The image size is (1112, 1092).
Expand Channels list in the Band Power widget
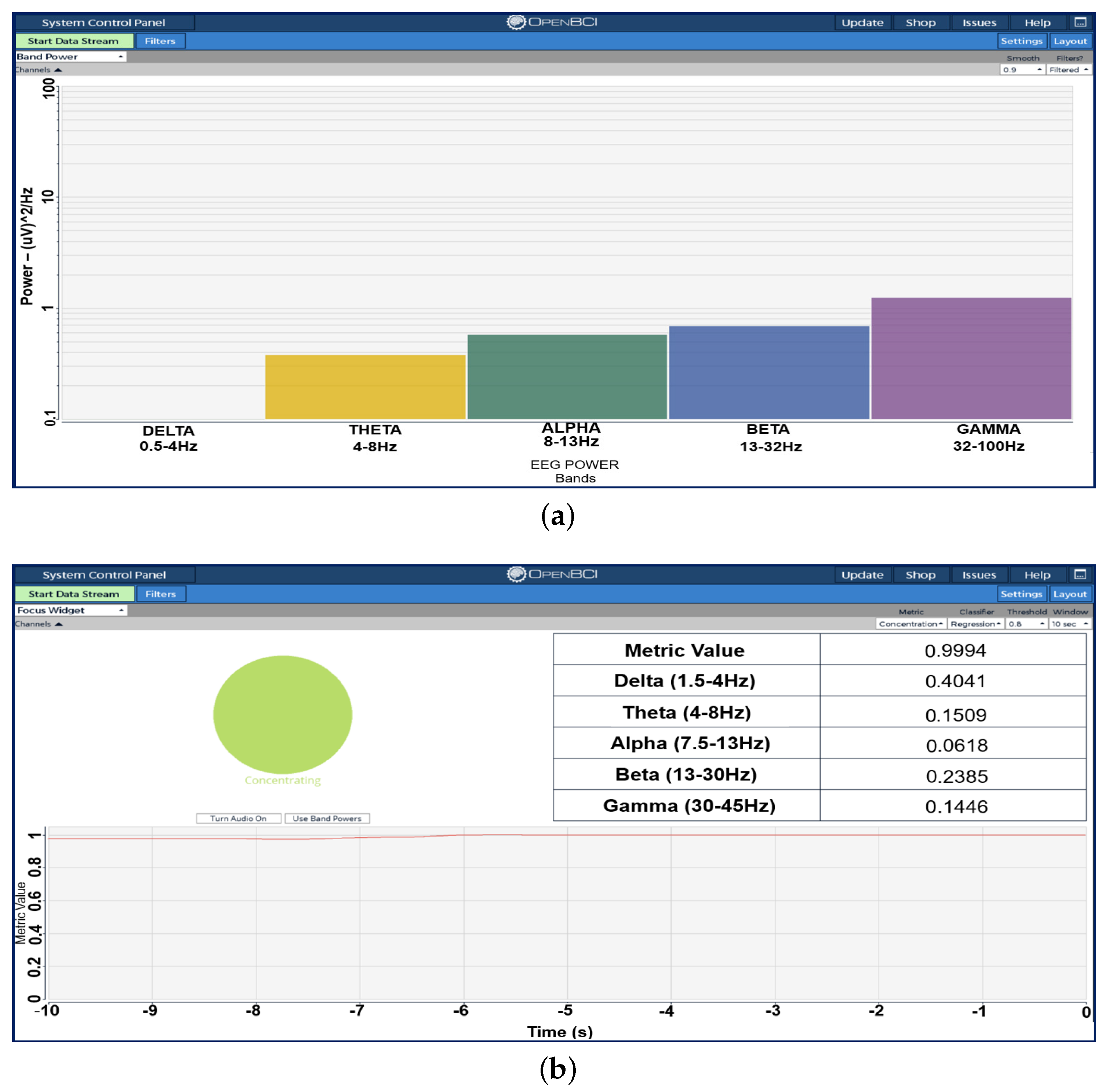coord(38,69)
